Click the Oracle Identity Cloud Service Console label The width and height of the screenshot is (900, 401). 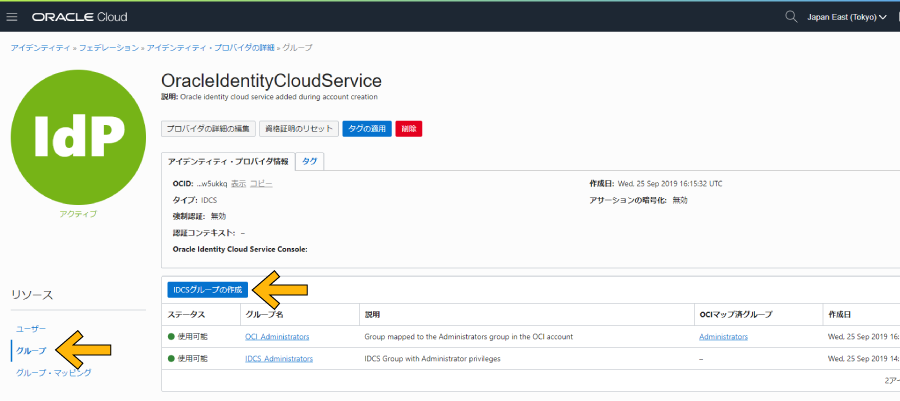[240, 249]
